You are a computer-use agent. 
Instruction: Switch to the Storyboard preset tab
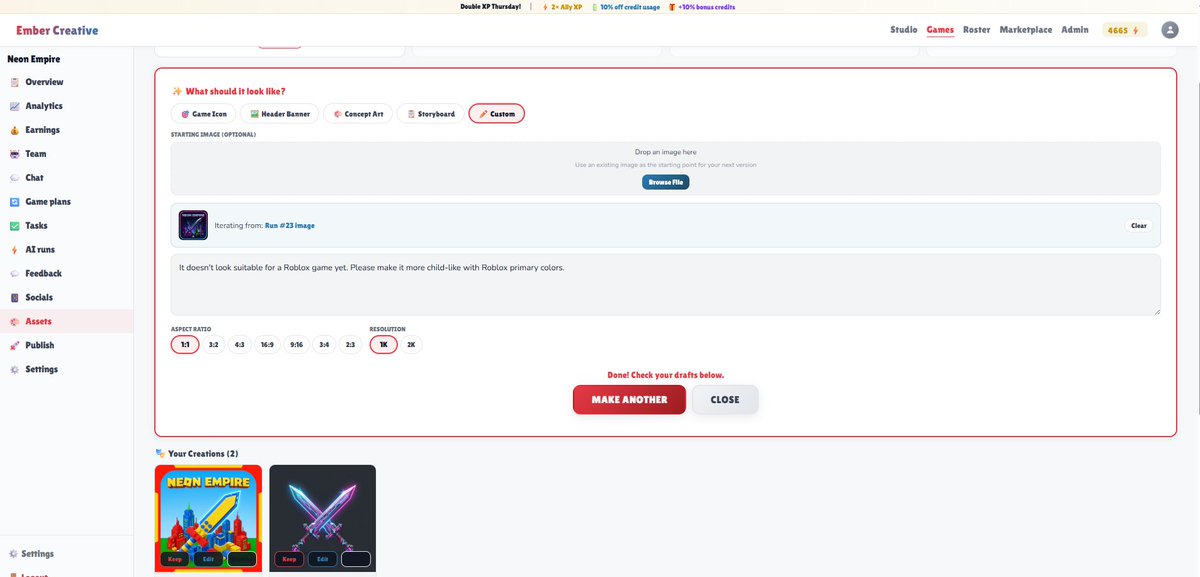click(430, 114)
